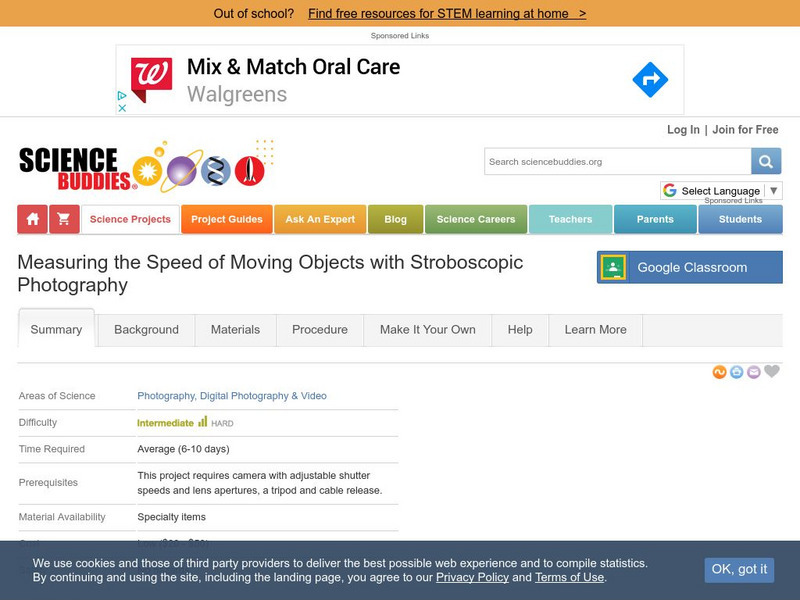
Task: Click 'Average (6-10 days)' time value
Action: [183, 449]
